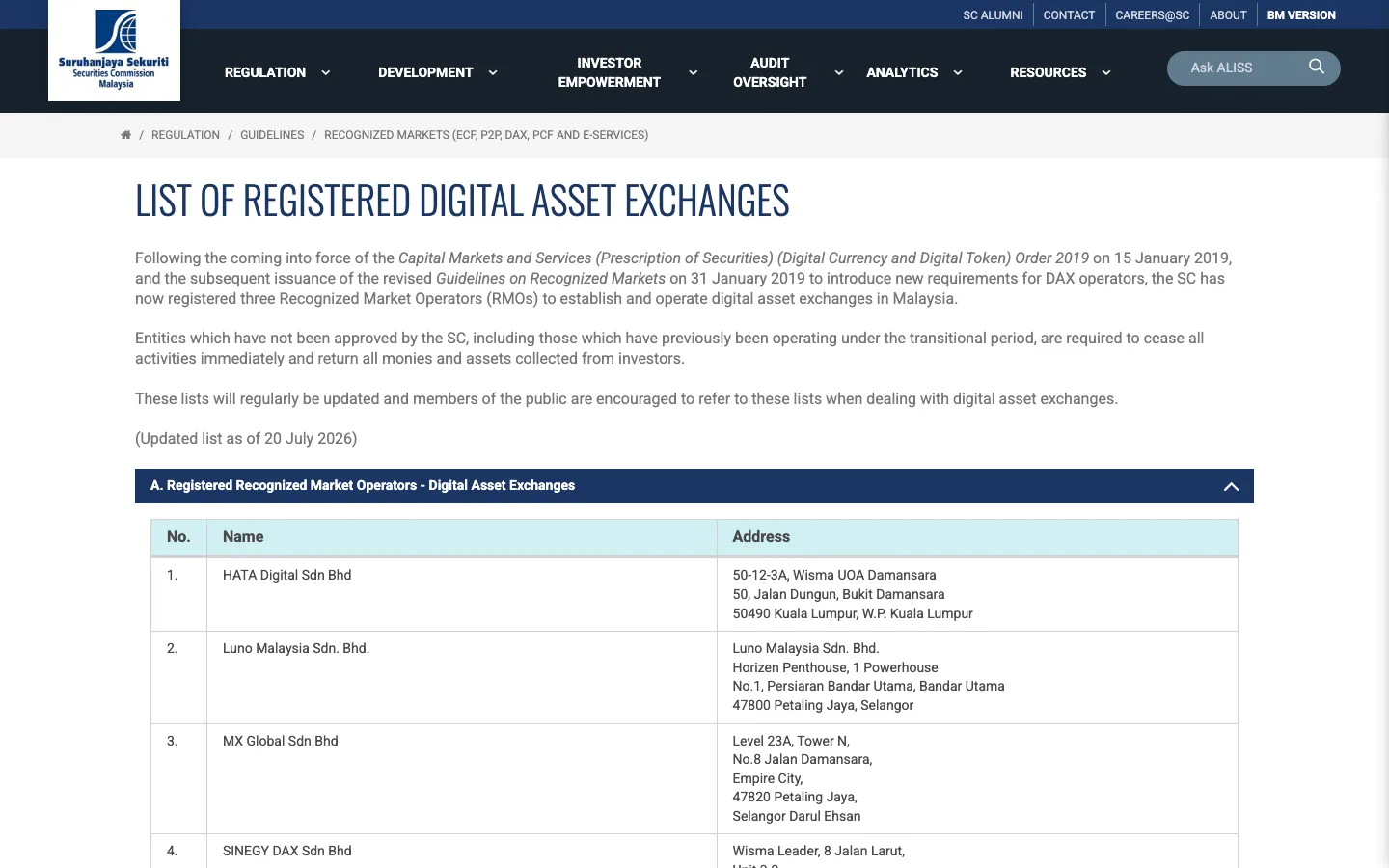1389x868 pixels.
Task: Open the Analytics navigation item
Action: point(902,72)
